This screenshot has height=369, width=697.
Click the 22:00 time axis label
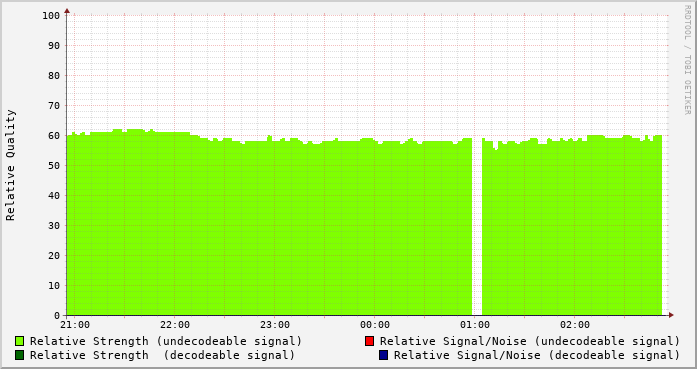tap(175, 325)
